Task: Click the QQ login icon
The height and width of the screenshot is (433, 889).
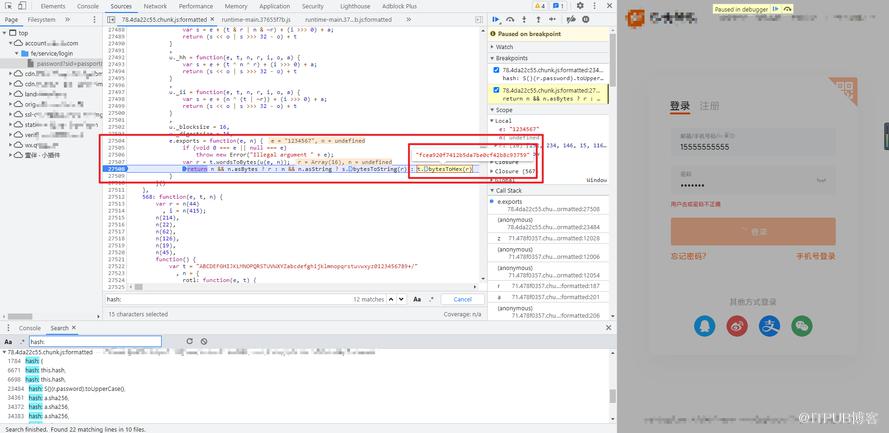Action: (704, 325)
